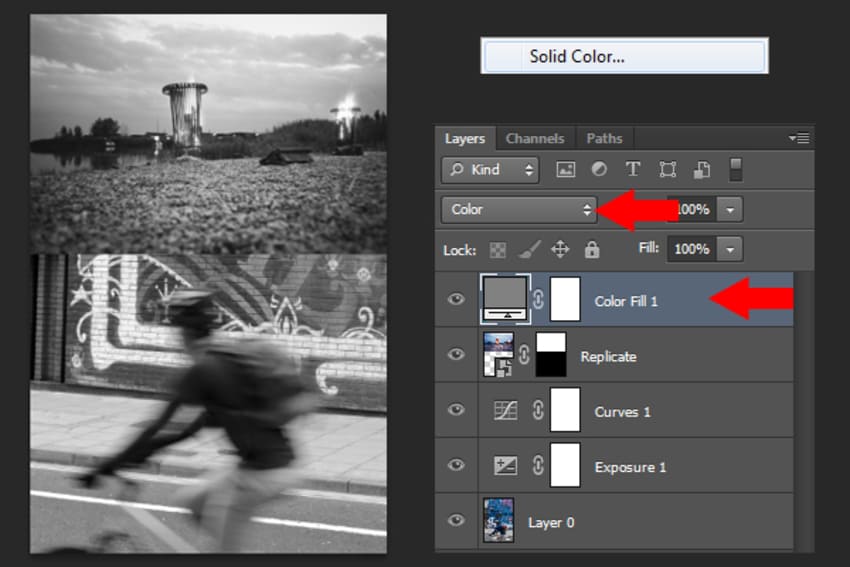Screen dimensions: 850x567
Task: Select the Color Fill 1 layer name
Action: [626, 301]
